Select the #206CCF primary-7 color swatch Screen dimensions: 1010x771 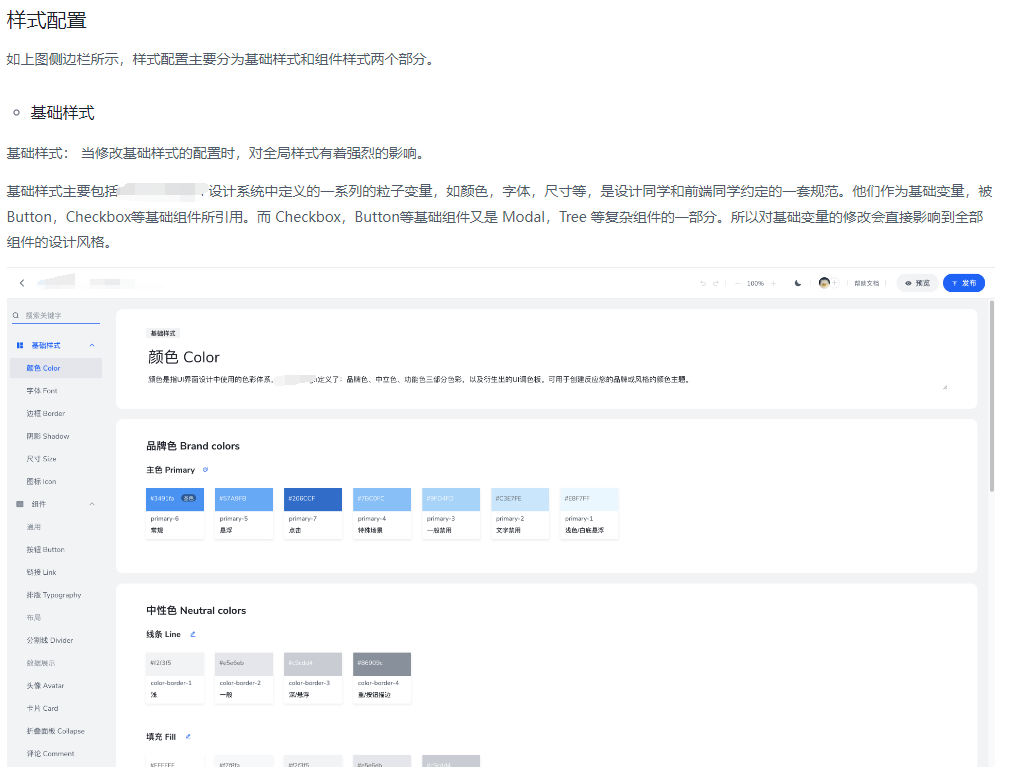coord(313,513)
